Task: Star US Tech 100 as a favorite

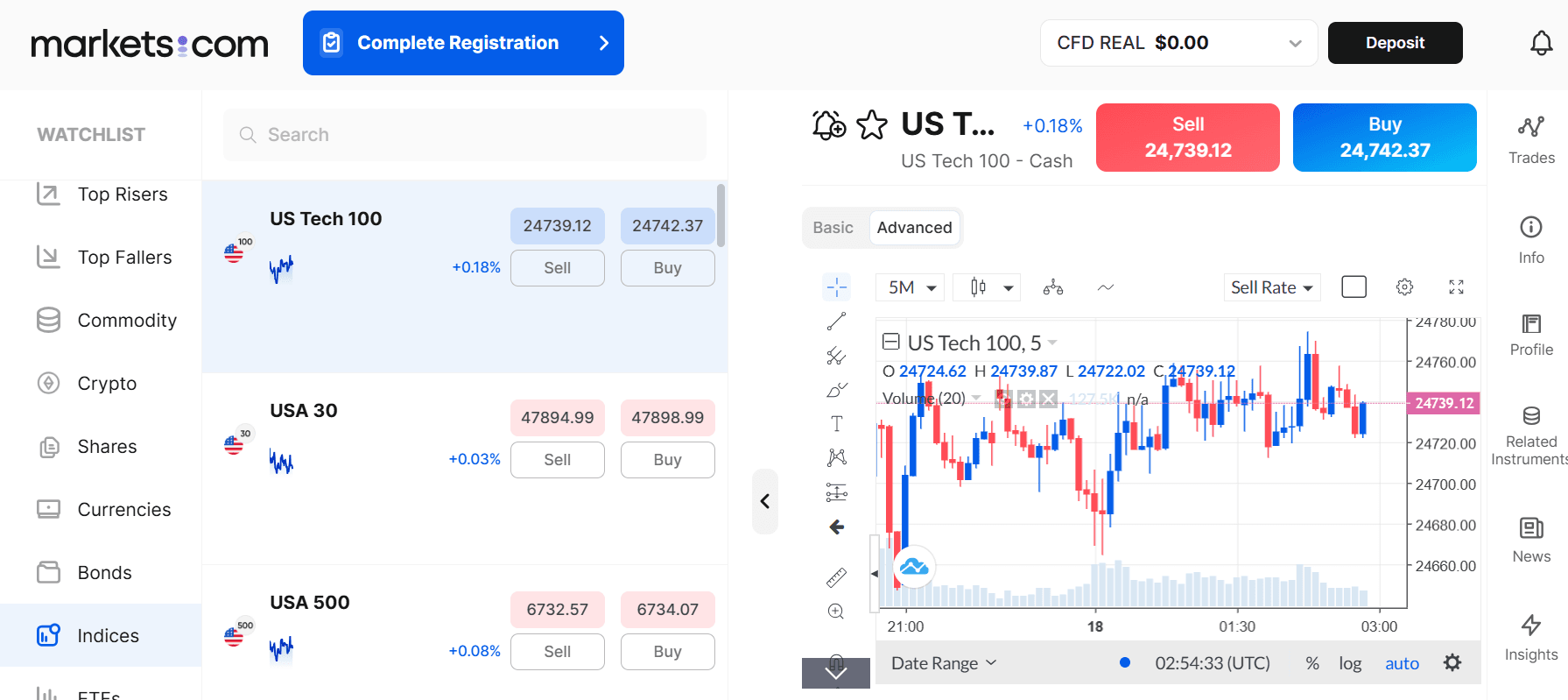Action: point(872,125)
